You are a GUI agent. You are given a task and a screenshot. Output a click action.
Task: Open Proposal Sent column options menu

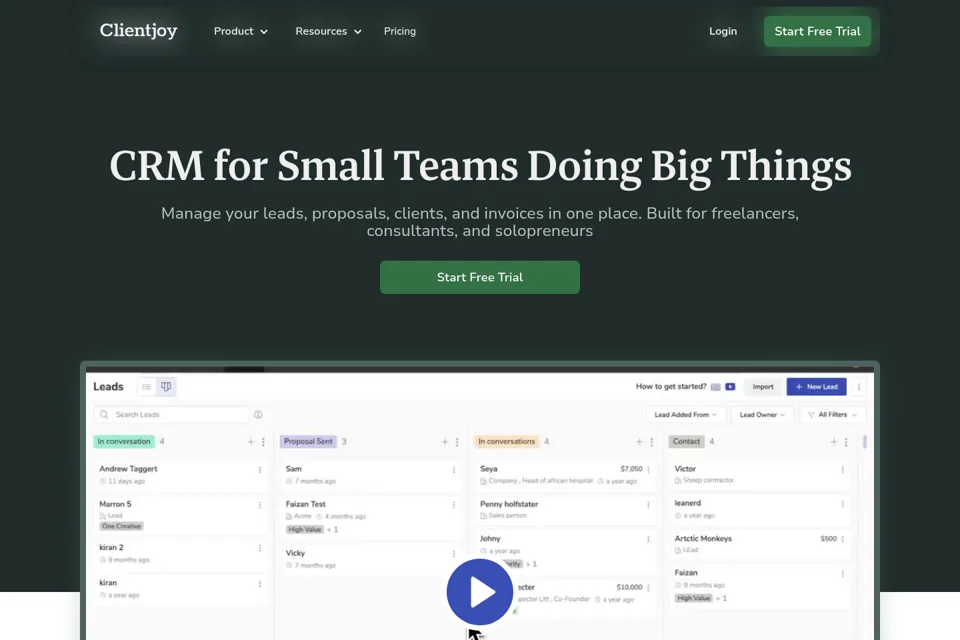tap(457, 442)
